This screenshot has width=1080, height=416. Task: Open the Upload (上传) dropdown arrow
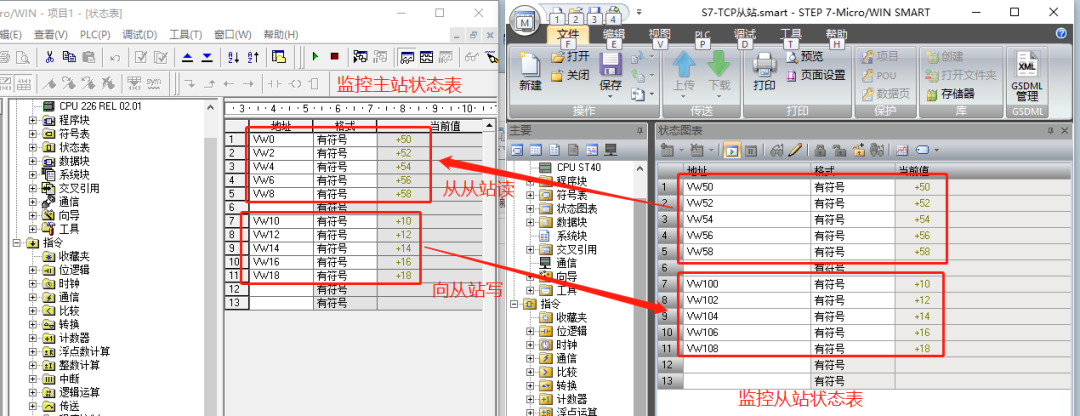[685, 96]
